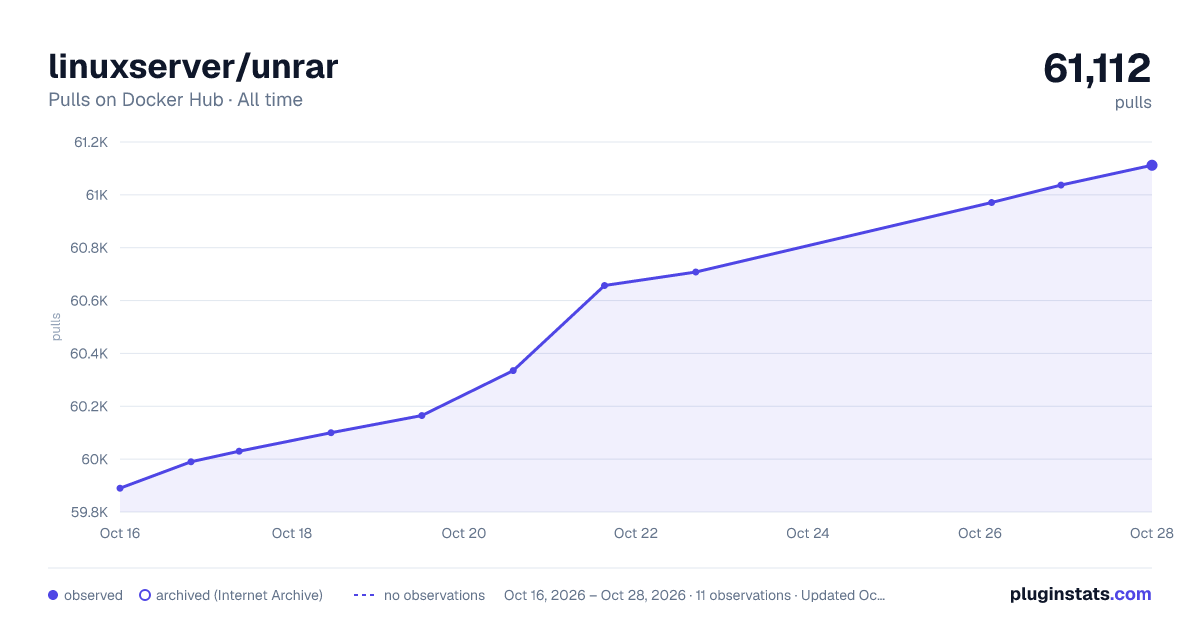Select the large final data point at Oct 28
Image resolution: width=1200 pixels, height=630 pixels.
coord(1152,165)
